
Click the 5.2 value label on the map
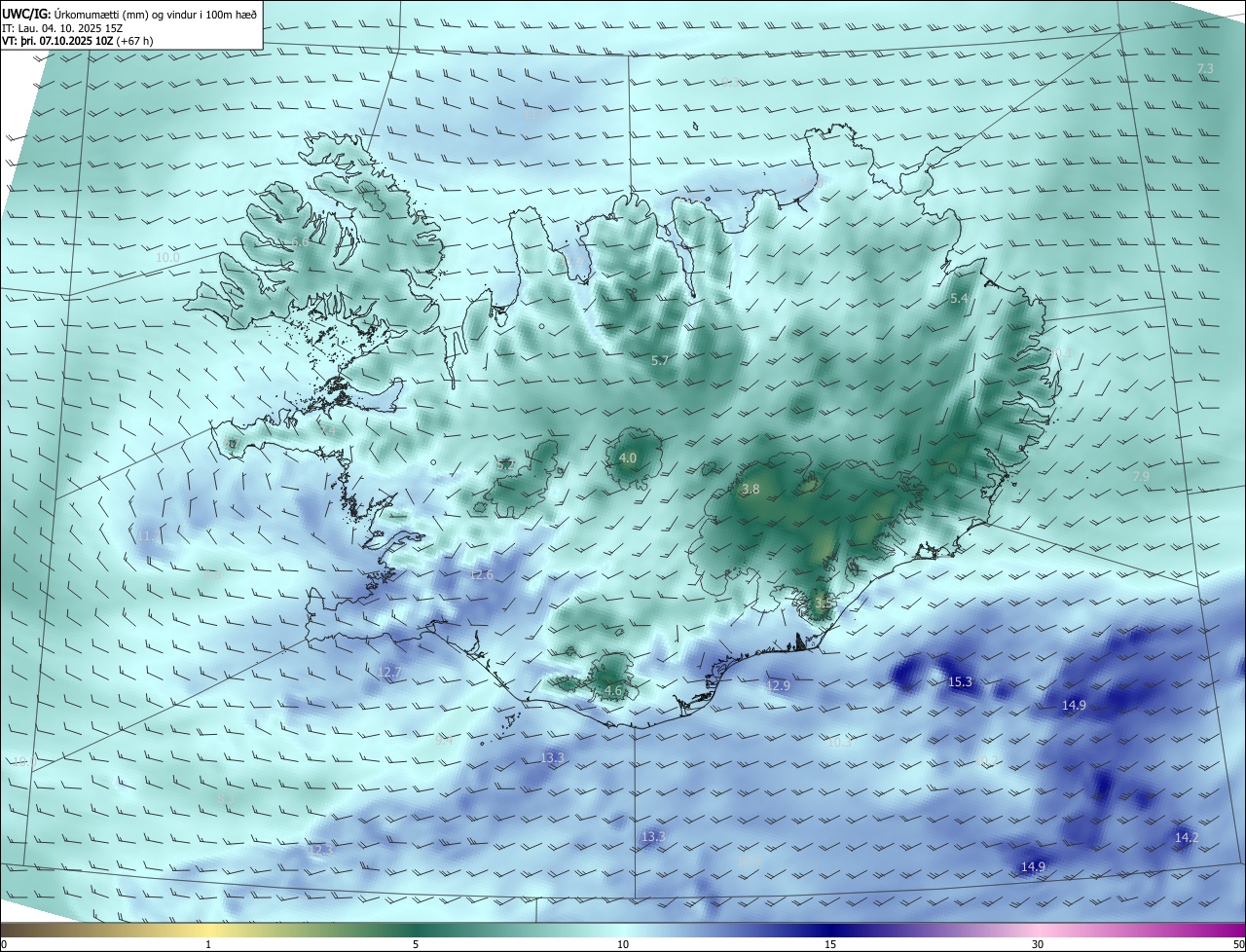[x=505, y=465]
